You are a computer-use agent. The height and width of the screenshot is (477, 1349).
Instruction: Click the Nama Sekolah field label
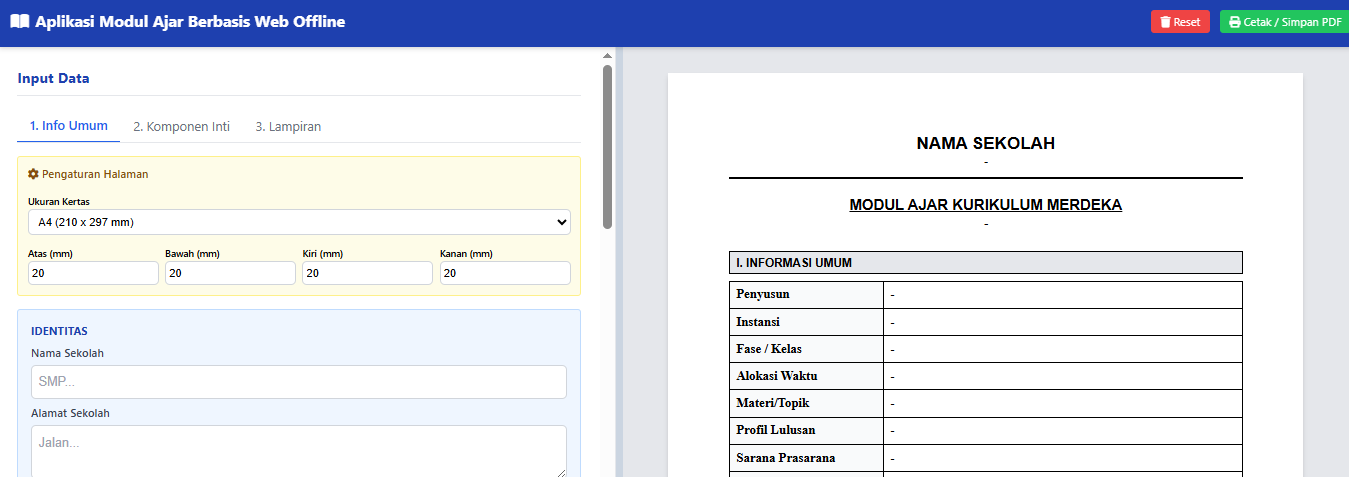(x=68, y=353)
